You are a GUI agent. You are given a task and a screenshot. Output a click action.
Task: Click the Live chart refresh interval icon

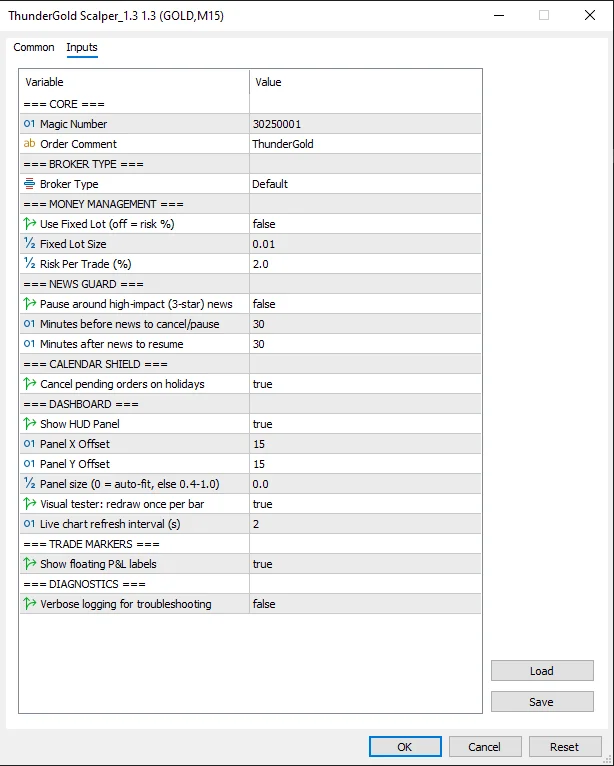[x=29, y=524]
